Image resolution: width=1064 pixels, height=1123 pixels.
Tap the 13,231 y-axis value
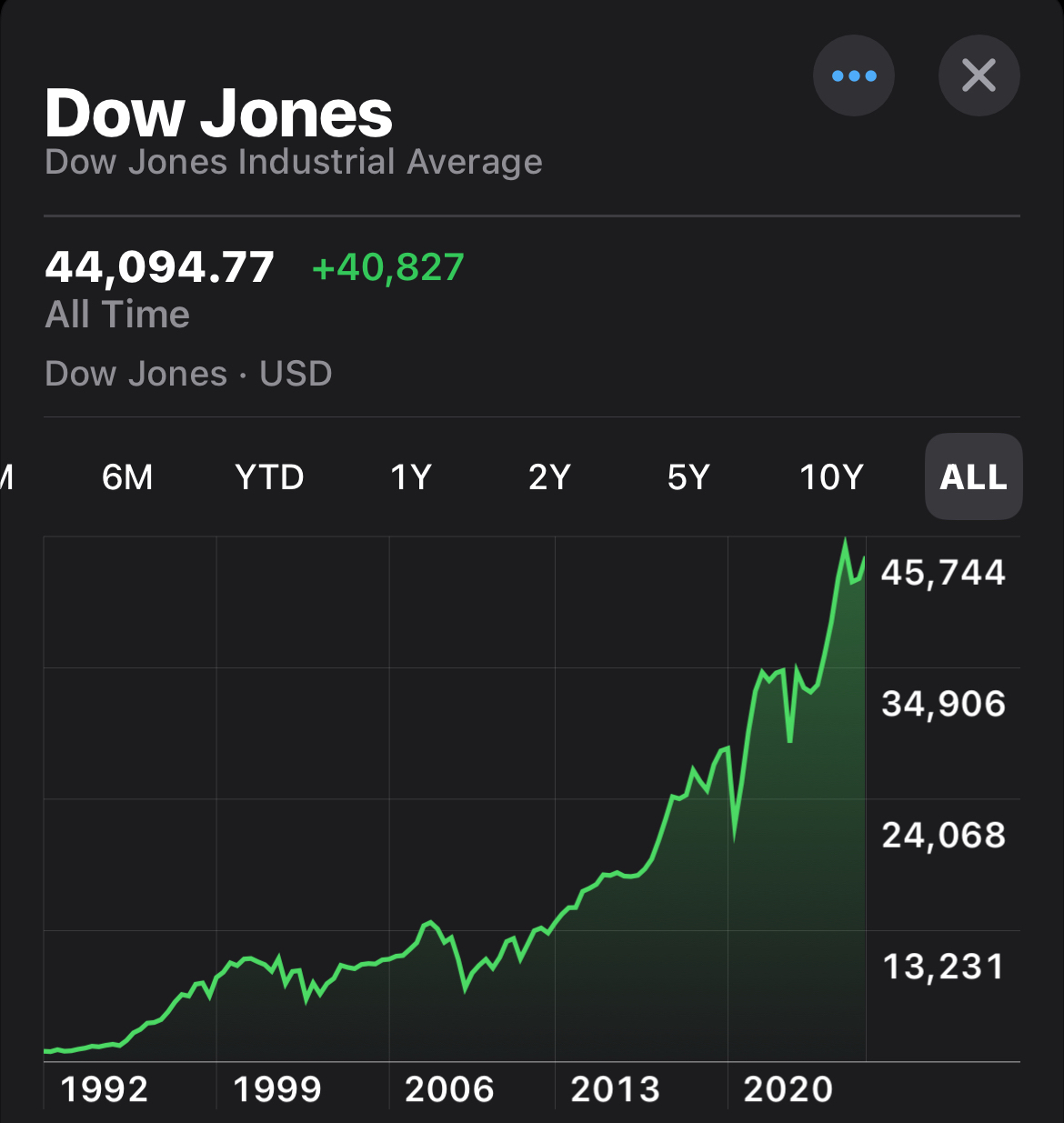pos(943,966)
